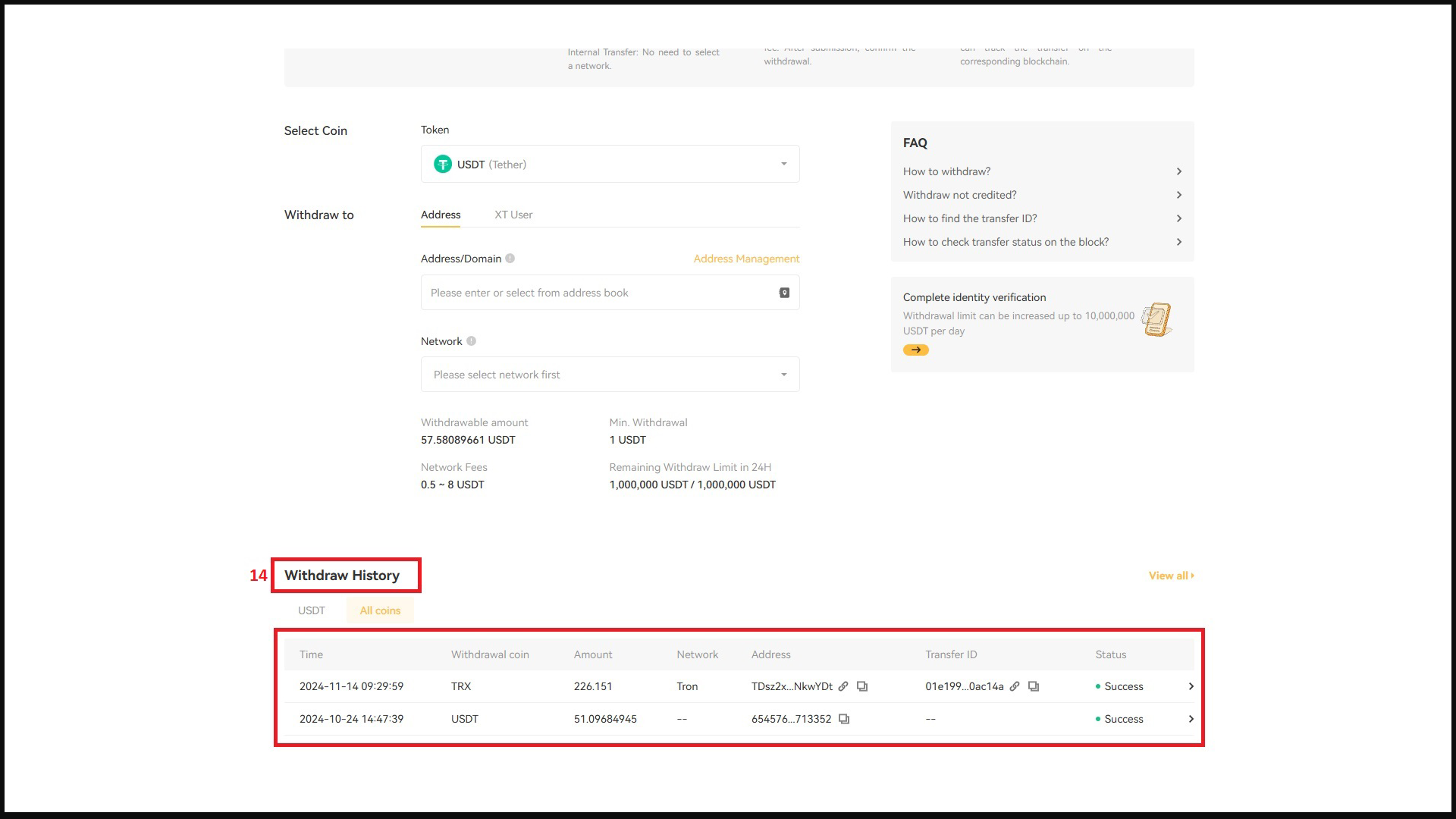Click the share/block explorer icon for transfer ID
The image size is (1456, 819).
coord(1015,686)
